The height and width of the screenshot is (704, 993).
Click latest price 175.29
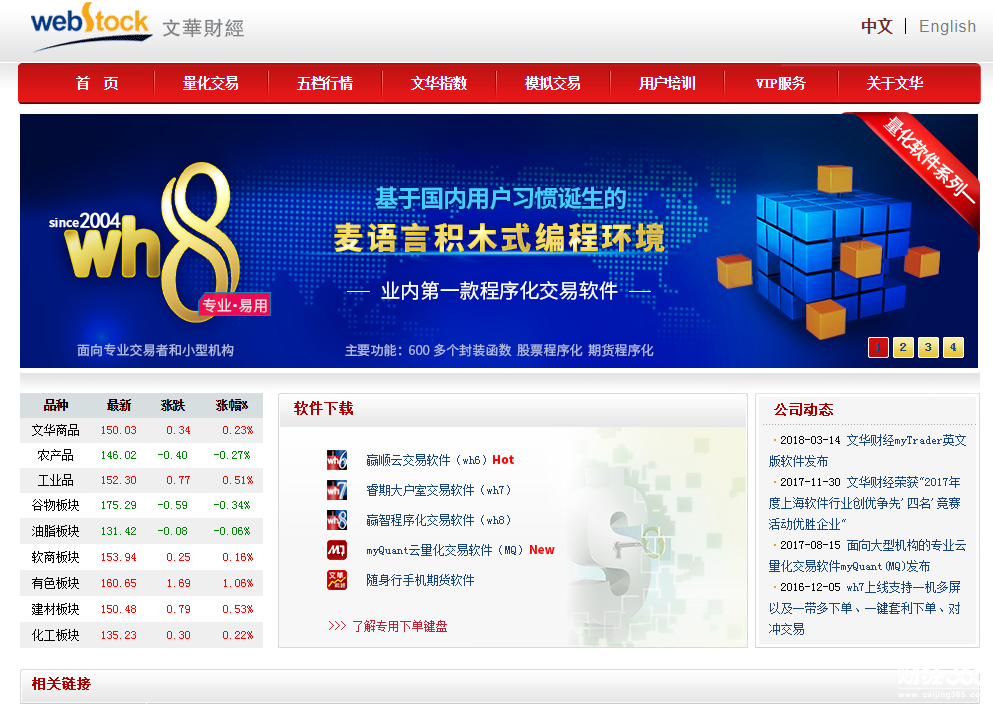point(118,505)
